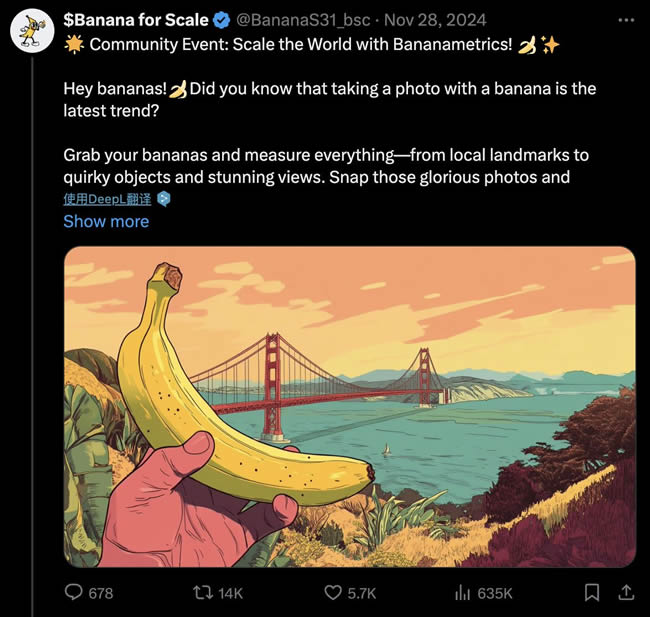
Task: Click the sun emoji starting the tweet
Action: click(x=73, y=44)
